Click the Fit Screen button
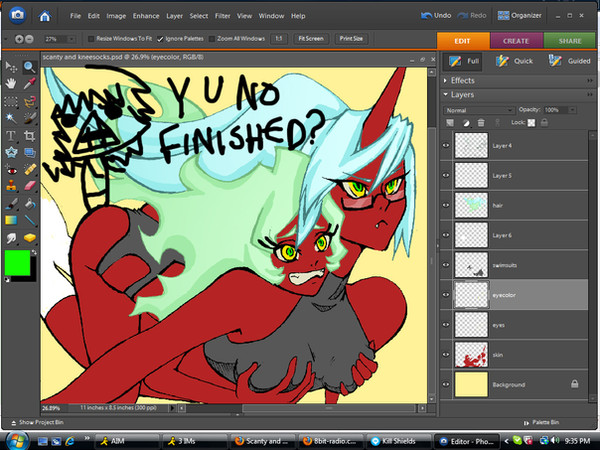This screenshot has height=450, width=600. (x=310, y=38)
